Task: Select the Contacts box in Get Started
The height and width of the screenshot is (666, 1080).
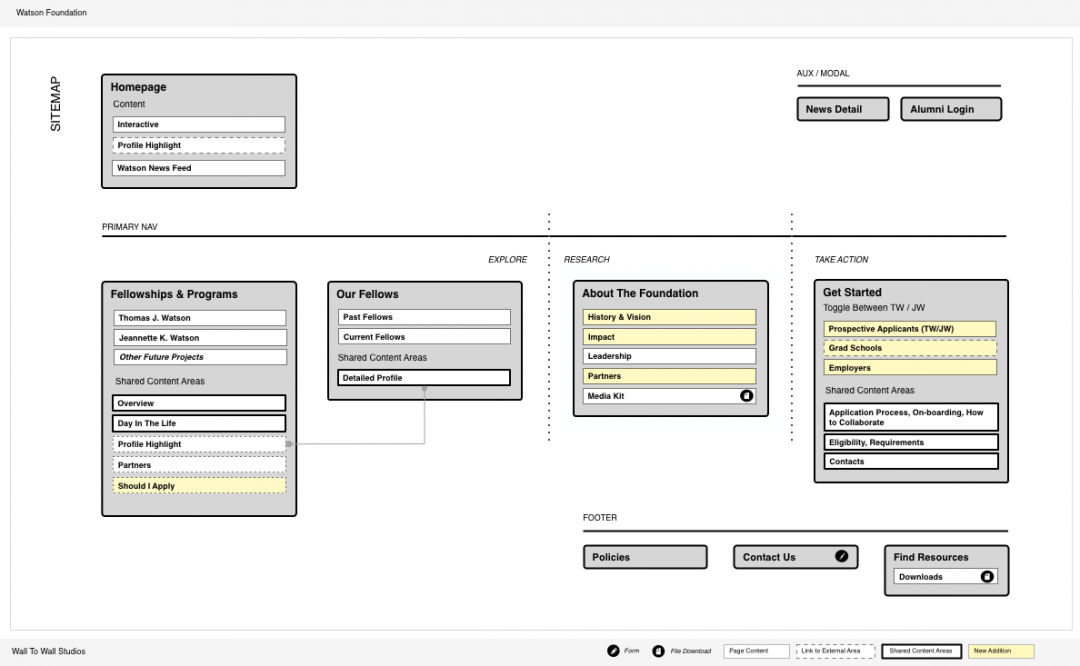Action: coord(911,462)
